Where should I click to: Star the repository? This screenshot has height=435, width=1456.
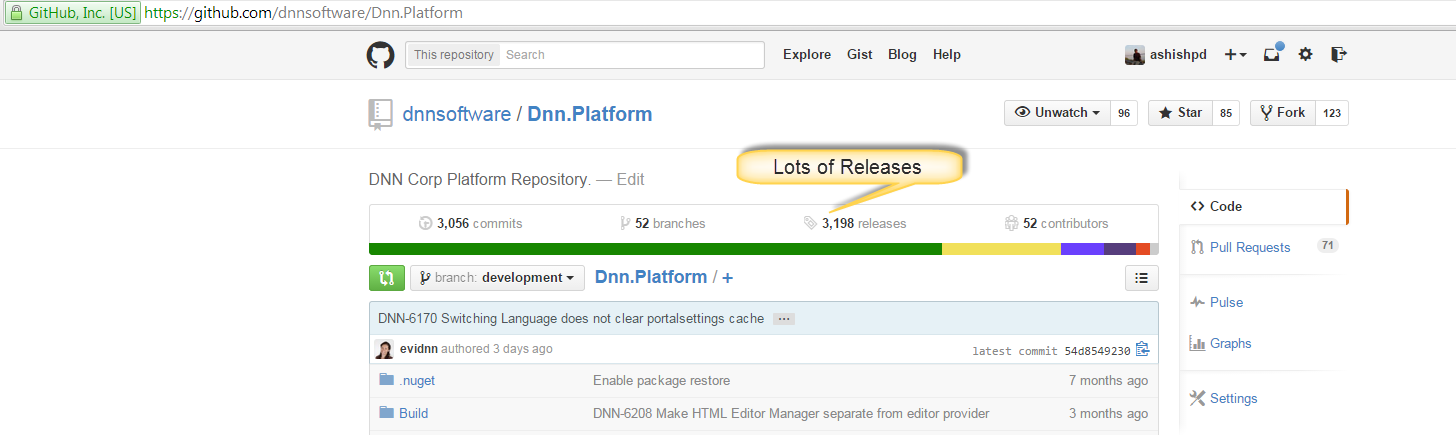coord(1180,113)
